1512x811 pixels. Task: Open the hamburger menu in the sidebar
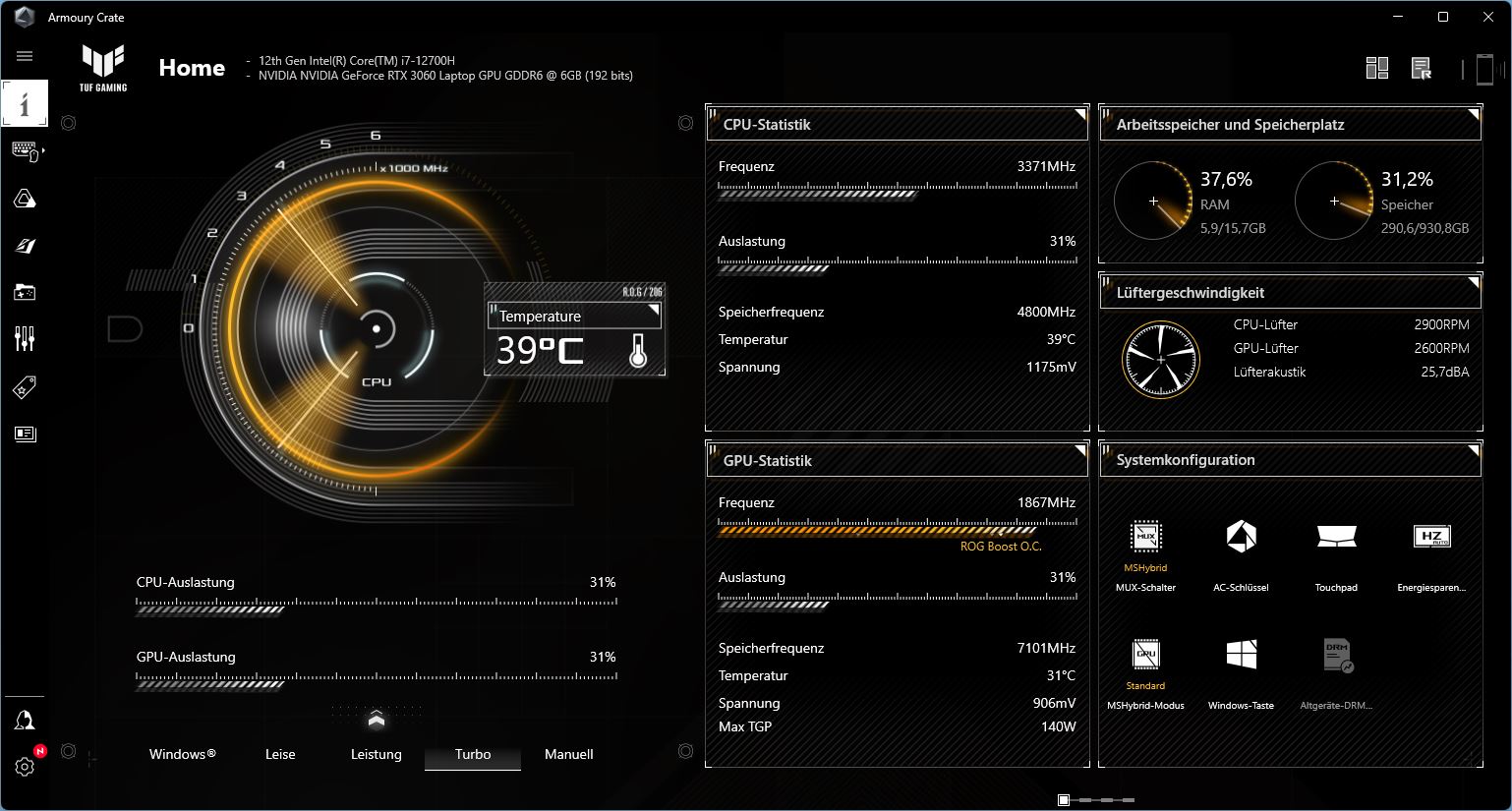(25, 56)
